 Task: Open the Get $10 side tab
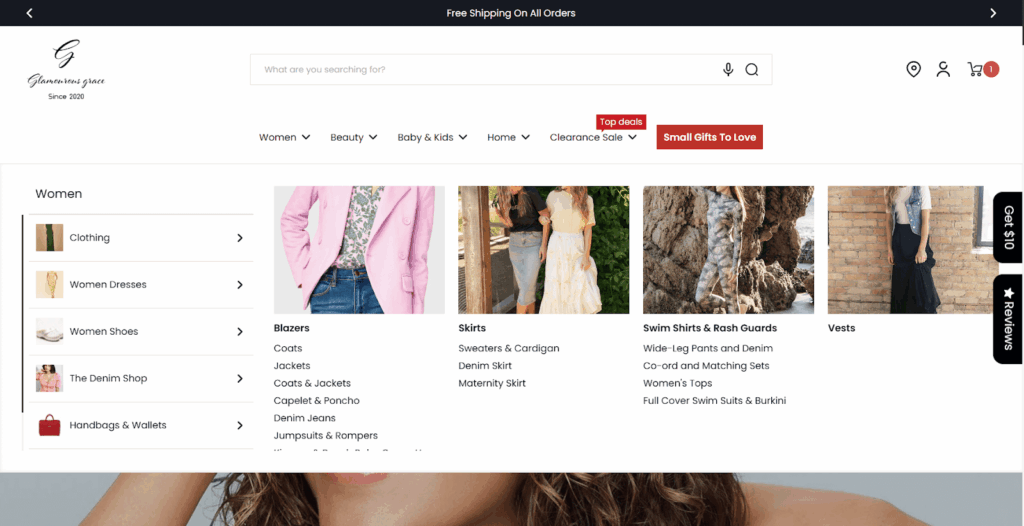[x=1008, y=227]
